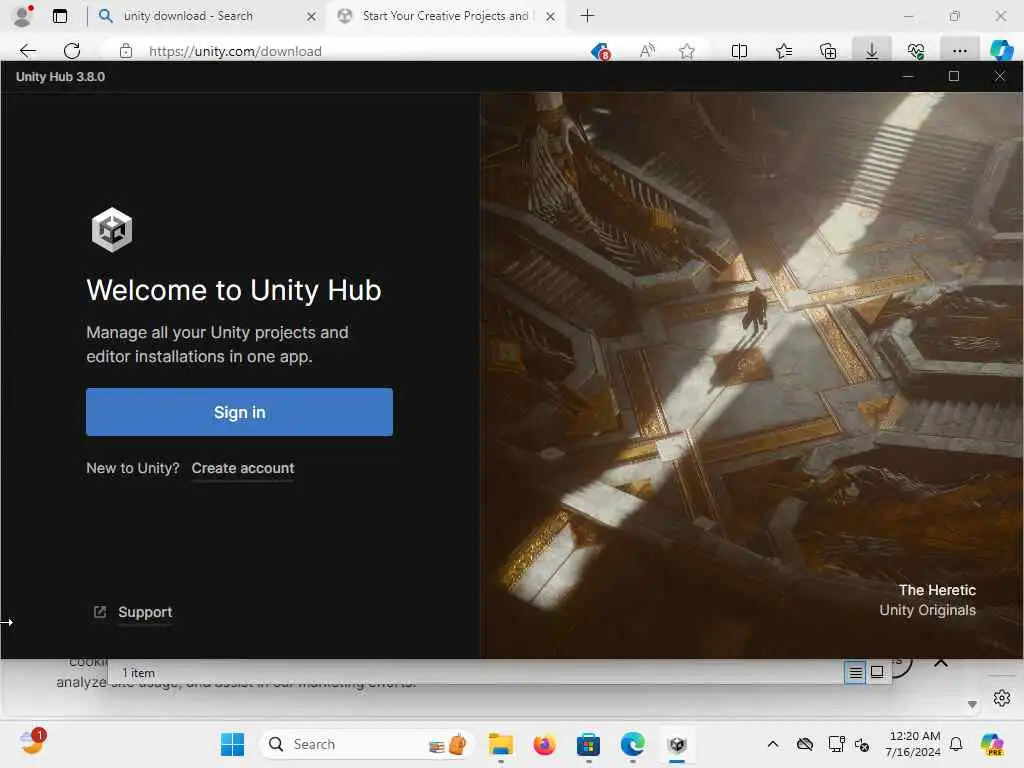The image size is (1024, 768).
Task: Click the Unity cube logo icon
Action: [x=112, y=230]
